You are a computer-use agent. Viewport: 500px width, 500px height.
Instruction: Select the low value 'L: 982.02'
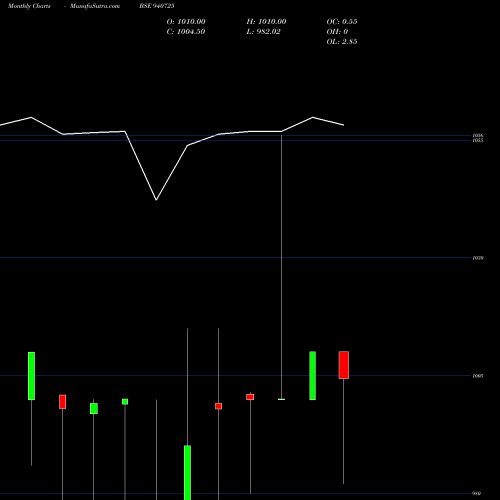(263, 32)
